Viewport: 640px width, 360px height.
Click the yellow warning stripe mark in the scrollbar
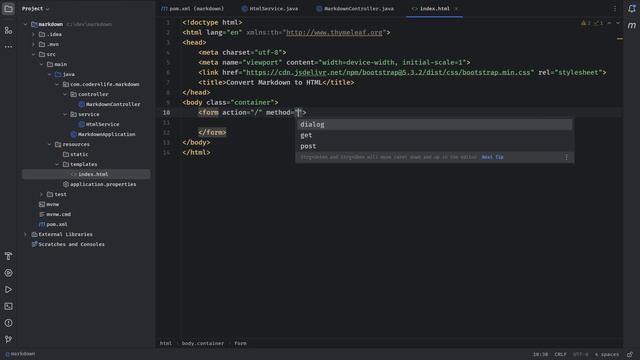[x=620, y=39]
